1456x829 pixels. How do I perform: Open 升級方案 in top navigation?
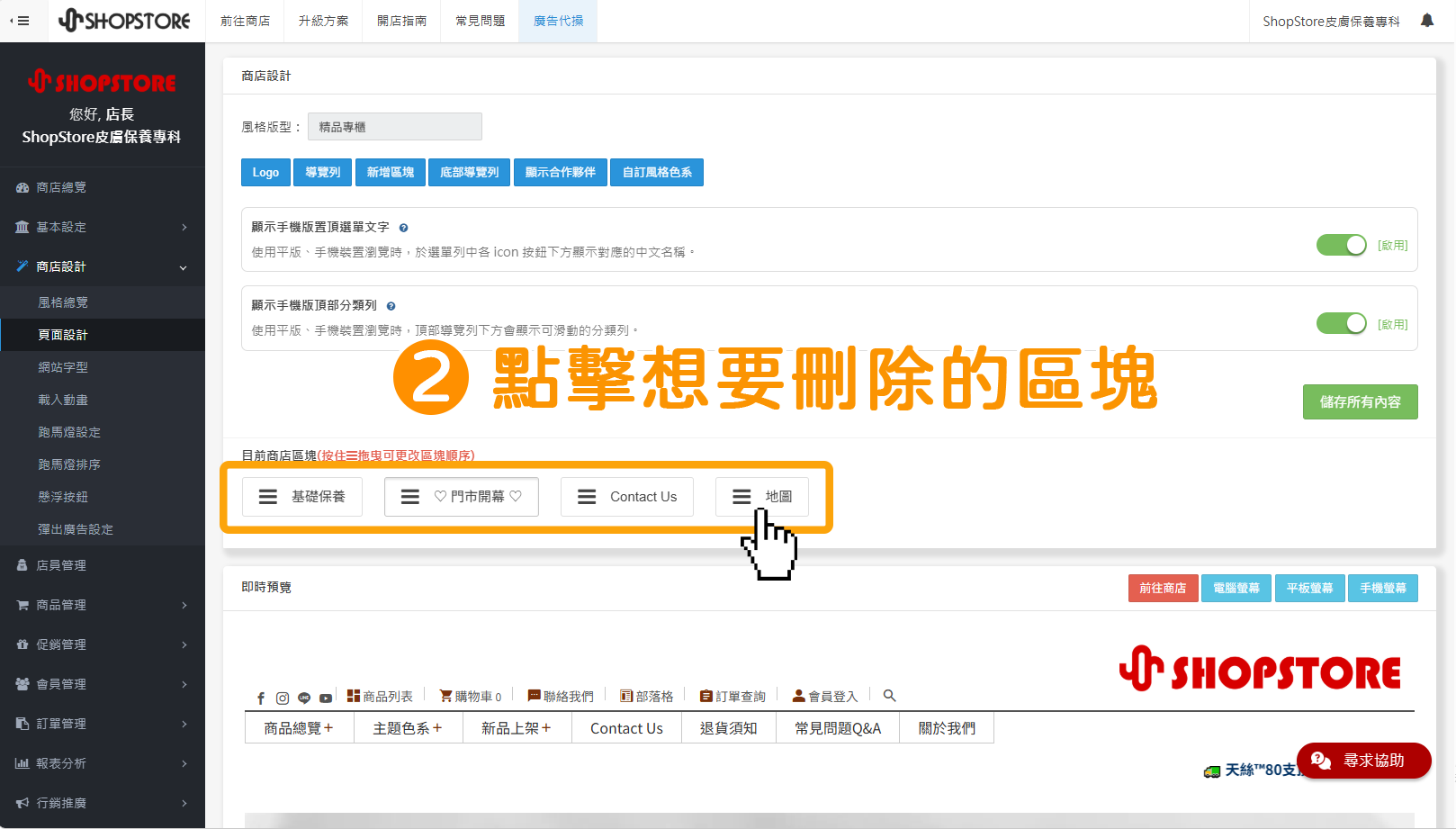[323, 21]
